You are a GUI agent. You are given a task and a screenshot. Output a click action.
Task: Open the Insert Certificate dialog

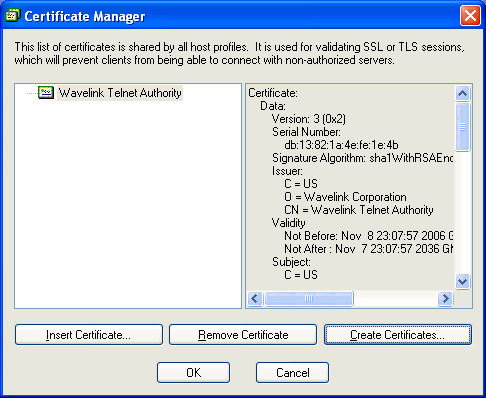point(89,335)
